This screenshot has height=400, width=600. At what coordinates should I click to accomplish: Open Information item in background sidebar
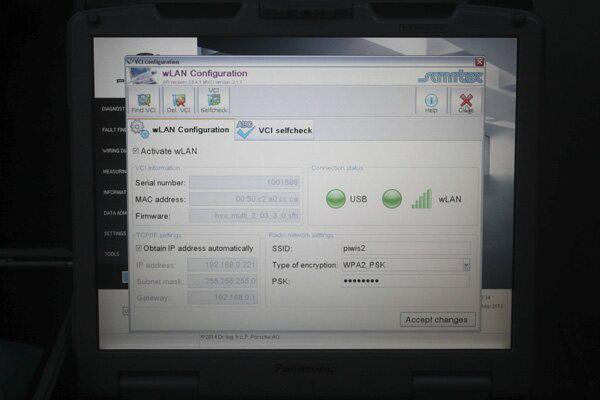[x=115, y=192]
